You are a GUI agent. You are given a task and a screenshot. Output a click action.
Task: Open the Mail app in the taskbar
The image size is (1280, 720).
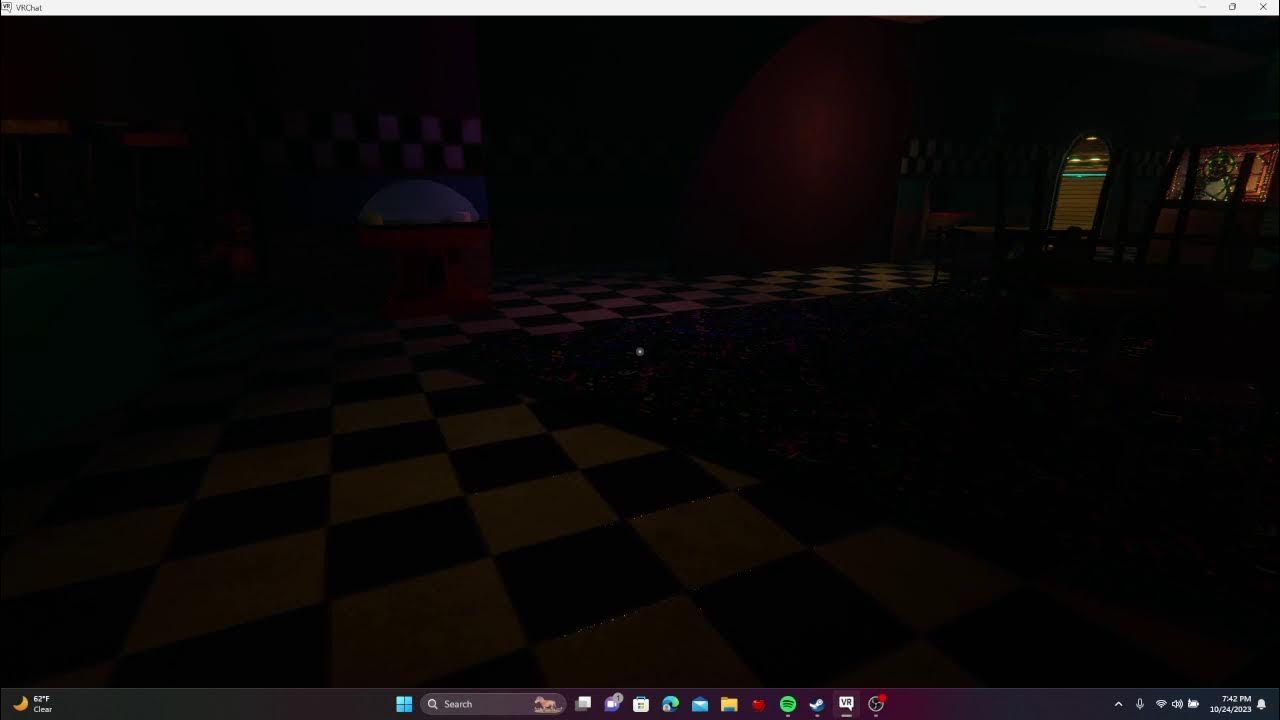click(700, 704)
